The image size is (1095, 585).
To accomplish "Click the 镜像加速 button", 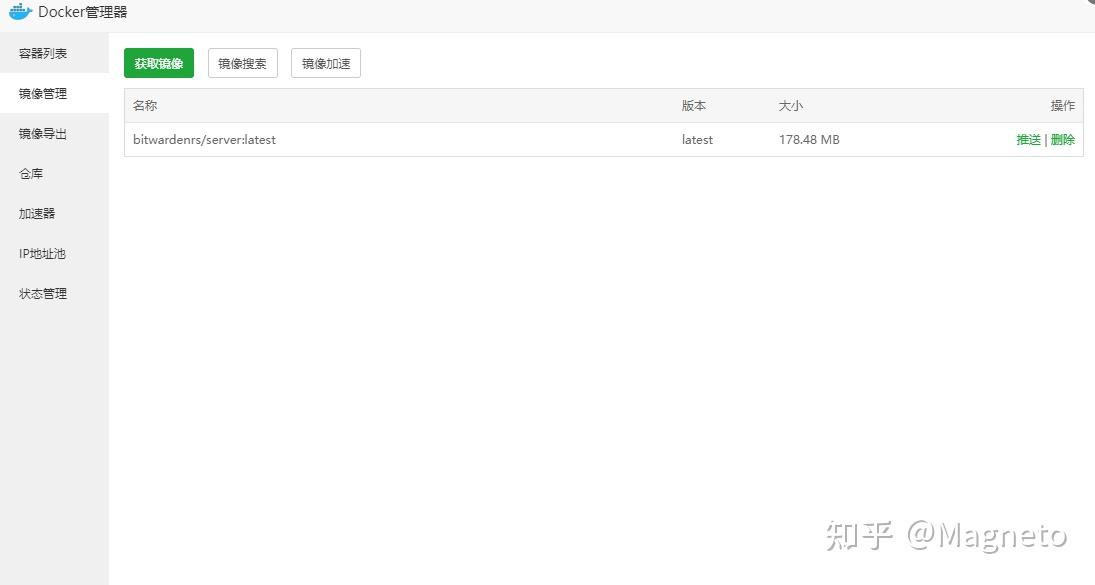I will (x=325, y=63).
